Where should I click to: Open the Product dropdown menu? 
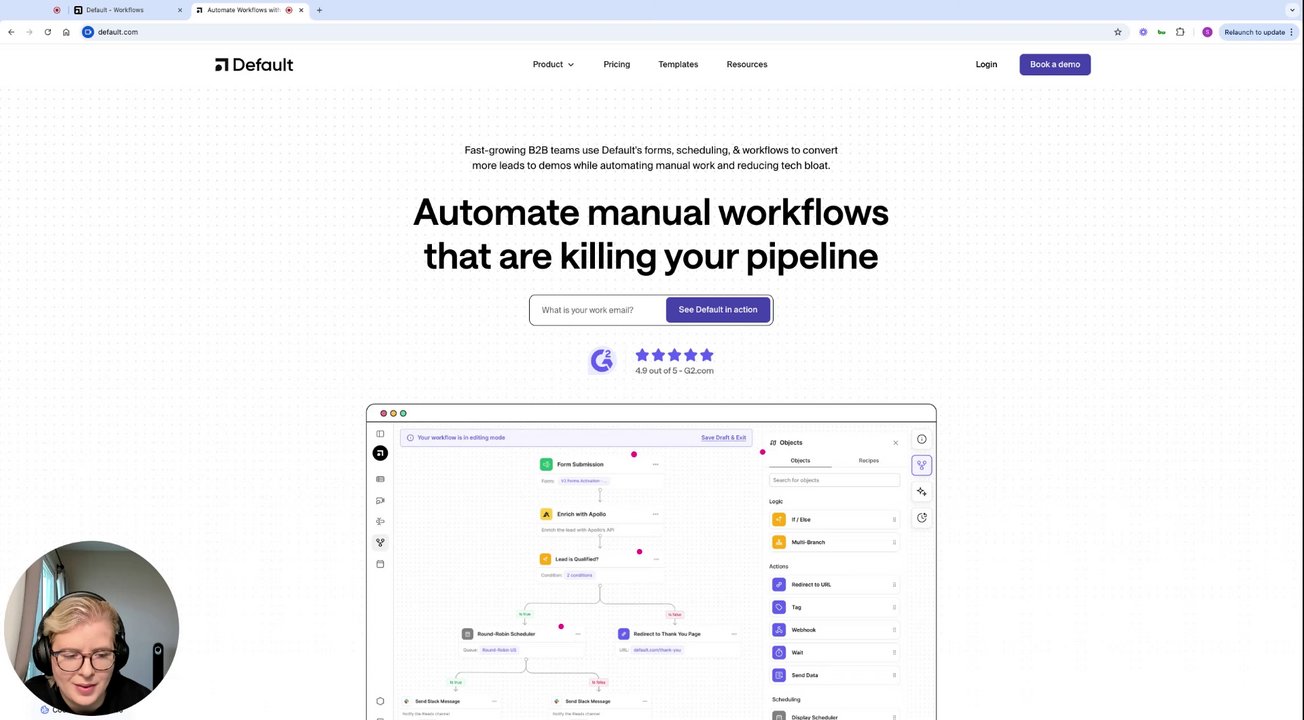click(x=553, y=64)
